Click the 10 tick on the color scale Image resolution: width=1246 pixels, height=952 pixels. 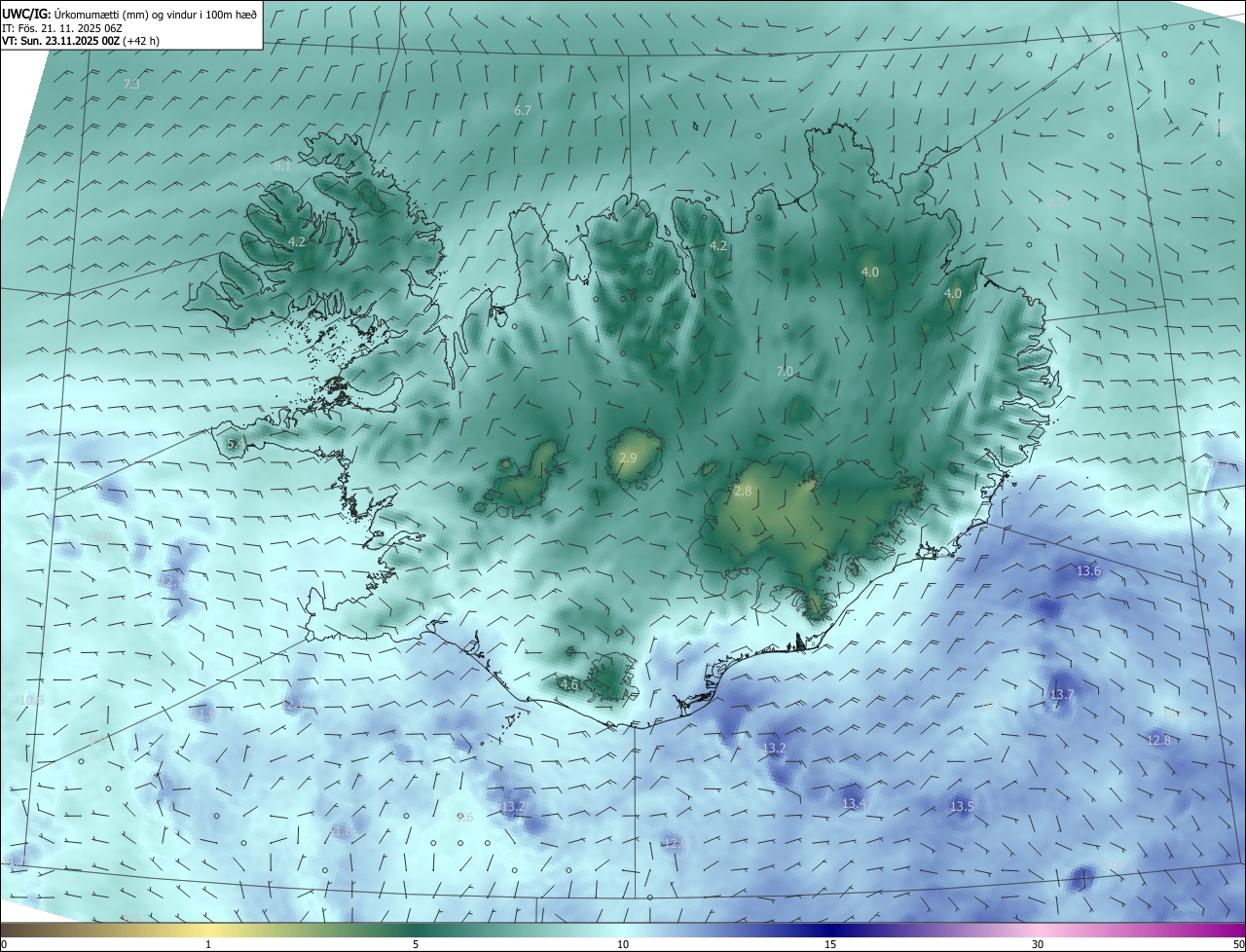point(623,944)
